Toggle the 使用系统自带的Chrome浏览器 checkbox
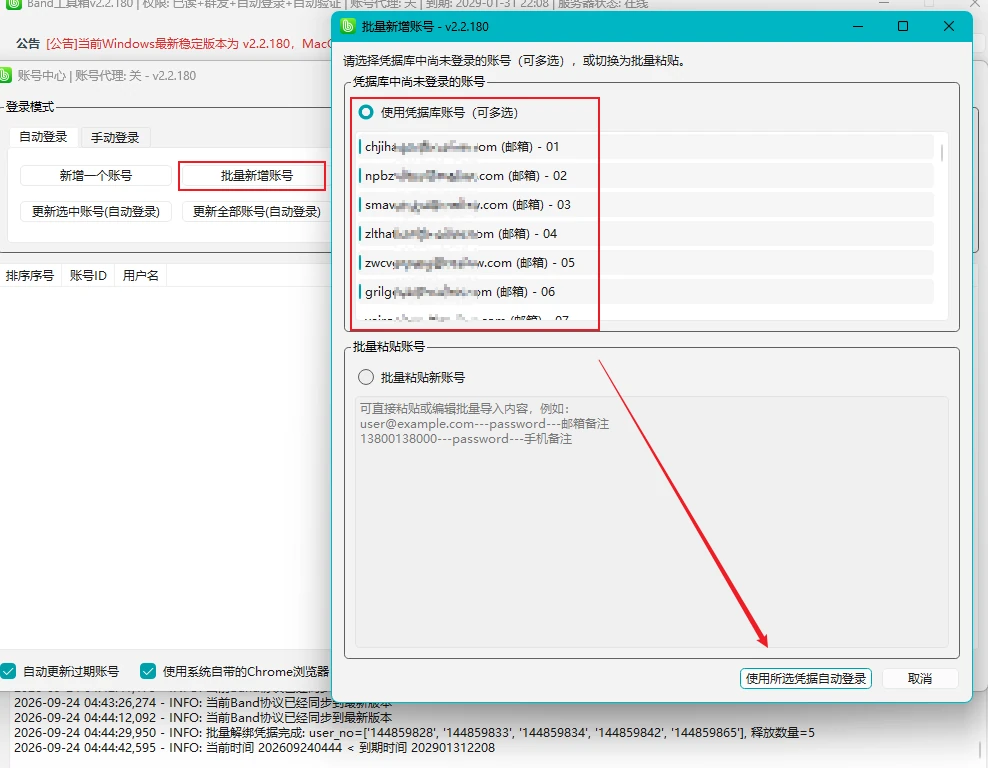Image resolution: width=988 pixels, height=768 pixels. click(148, 671)
